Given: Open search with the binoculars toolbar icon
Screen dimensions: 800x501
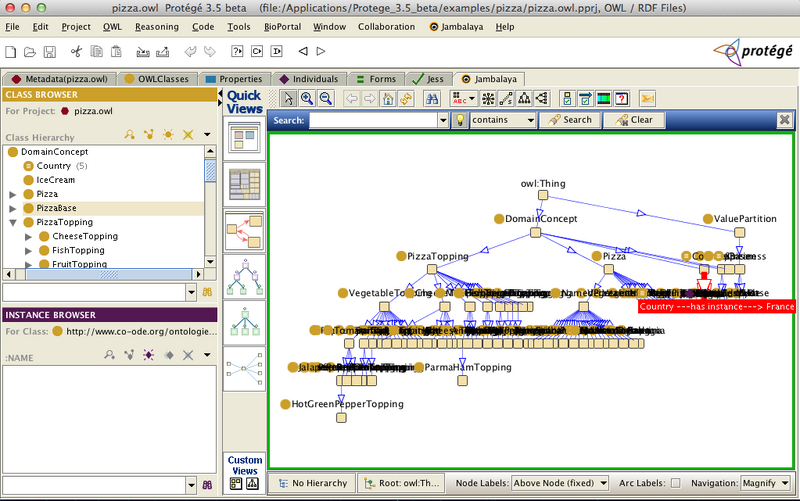Looking at the screenshot, I should [x=432, y=98].
